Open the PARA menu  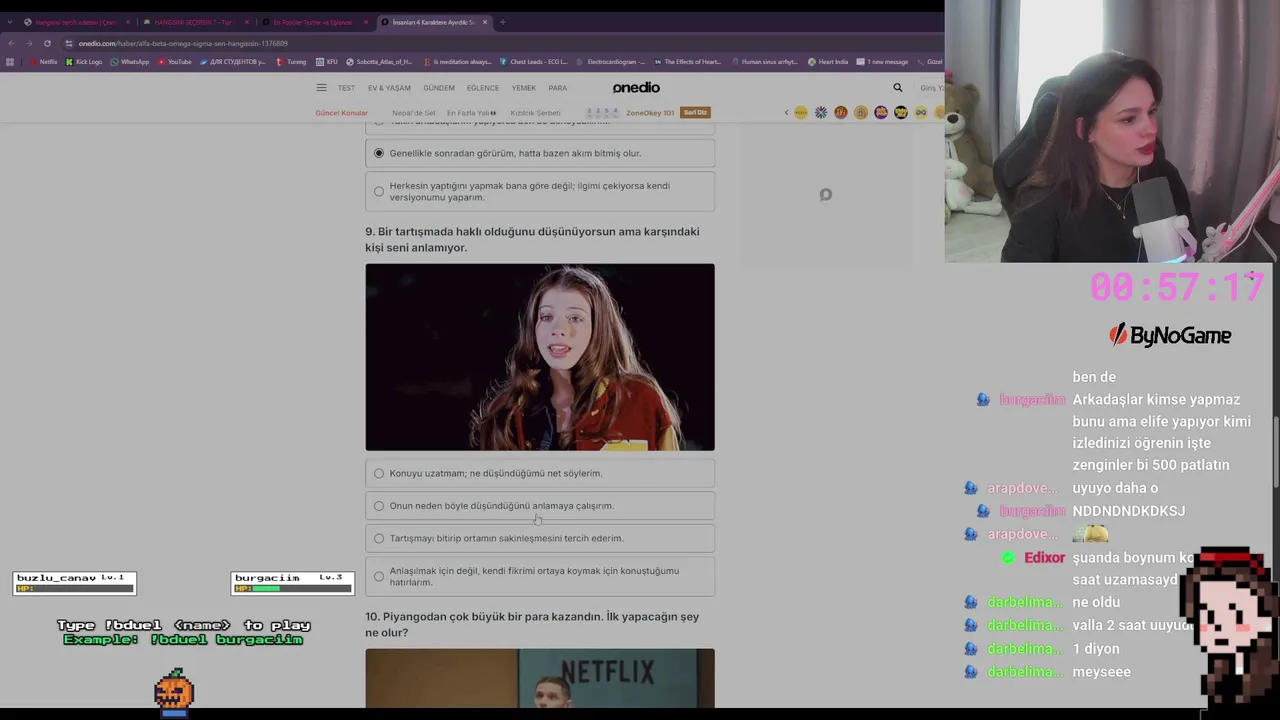point(558,88)
